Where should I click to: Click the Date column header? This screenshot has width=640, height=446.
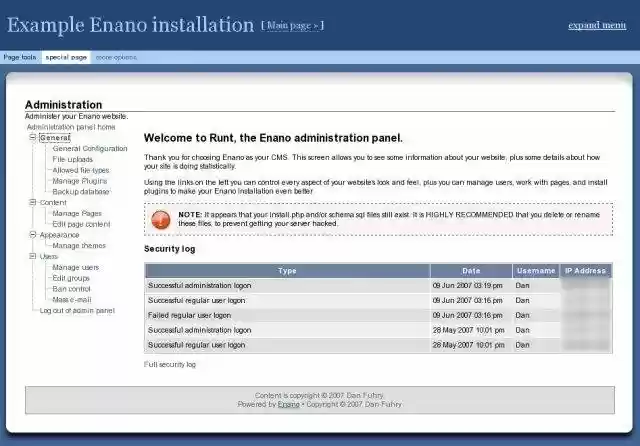point(471,271)
